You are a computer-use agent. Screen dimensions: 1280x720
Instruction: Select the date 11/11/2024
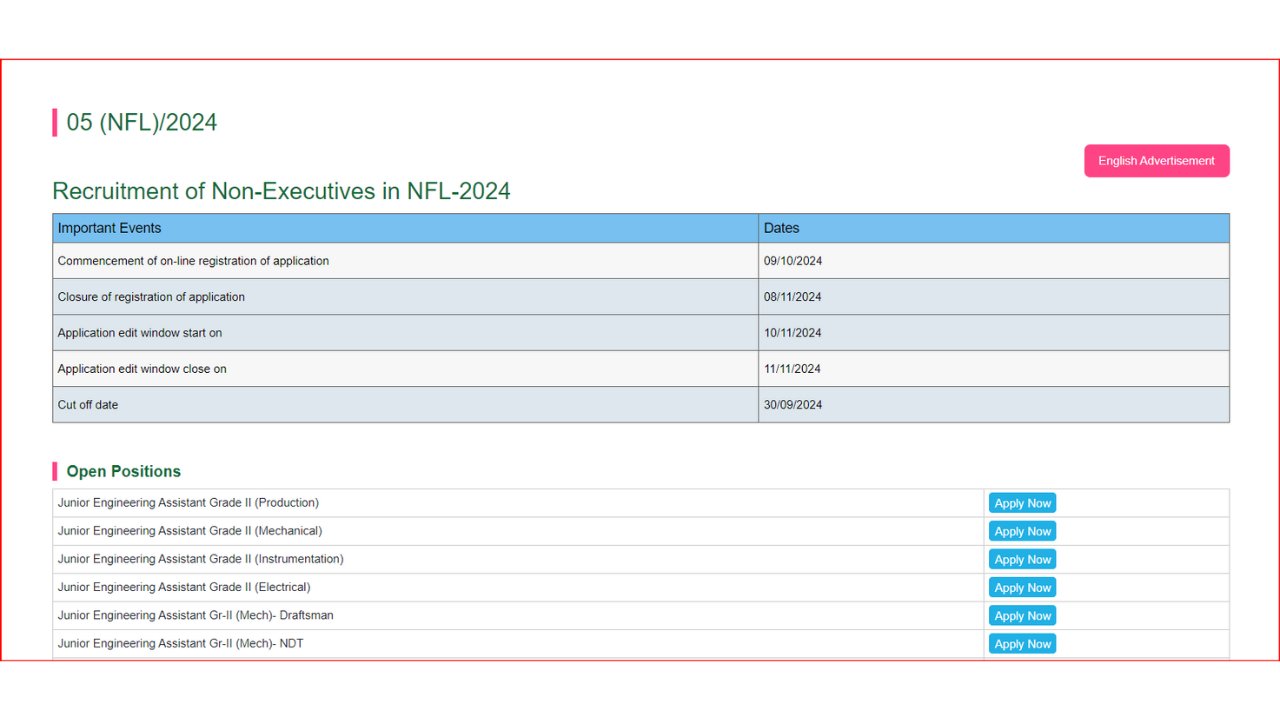[792, 369]
